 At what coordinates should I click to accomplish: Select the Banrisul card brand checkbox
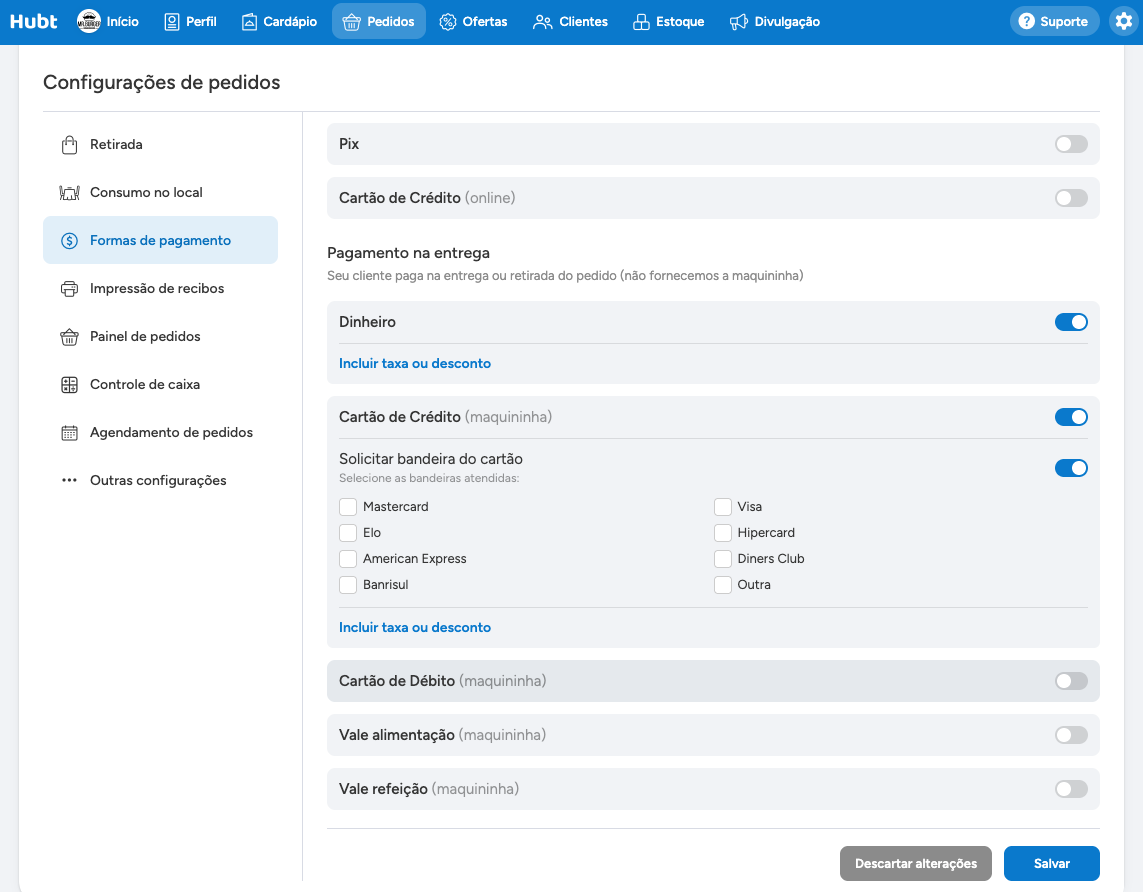[348, 584]
